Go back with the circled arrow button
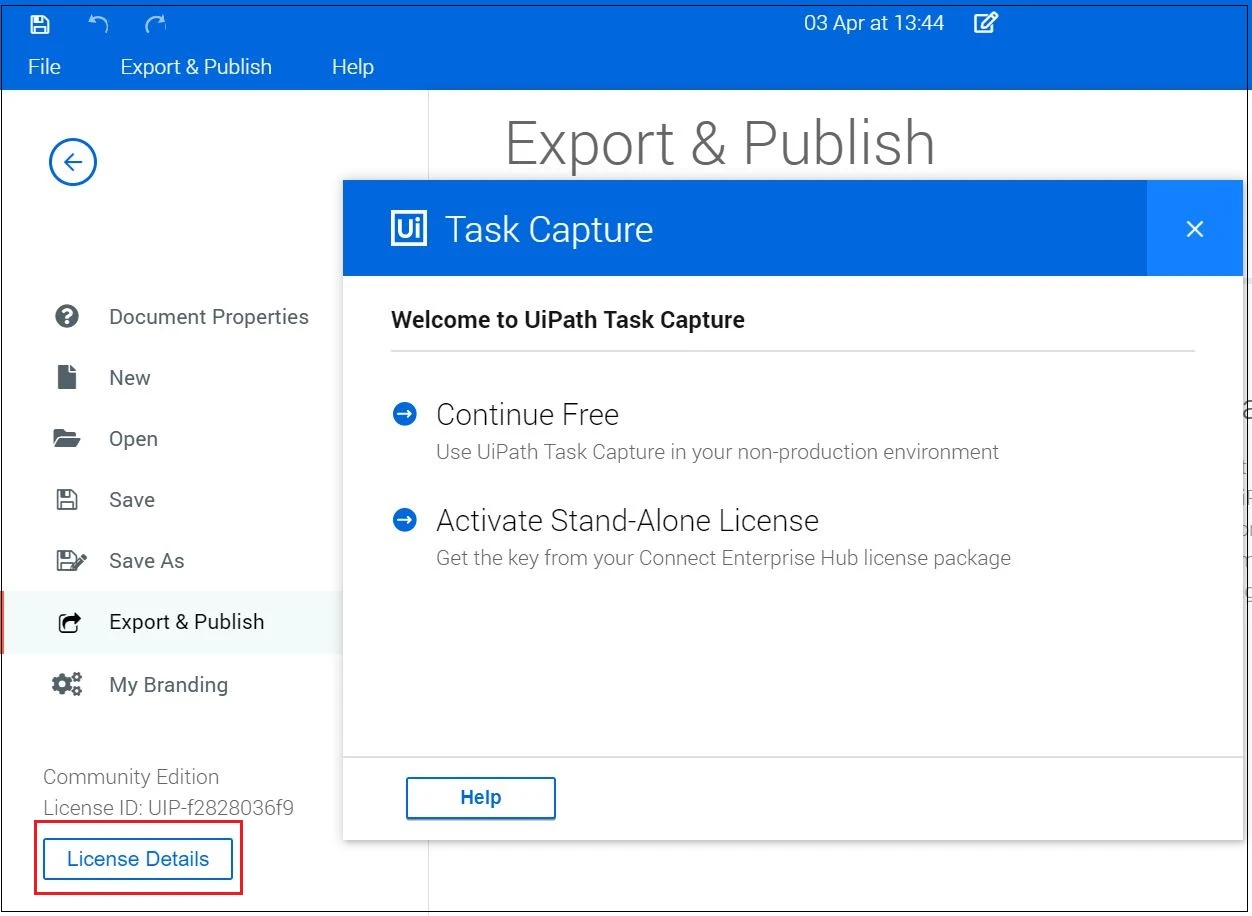 pyautogui.click(x=73, y=162)
